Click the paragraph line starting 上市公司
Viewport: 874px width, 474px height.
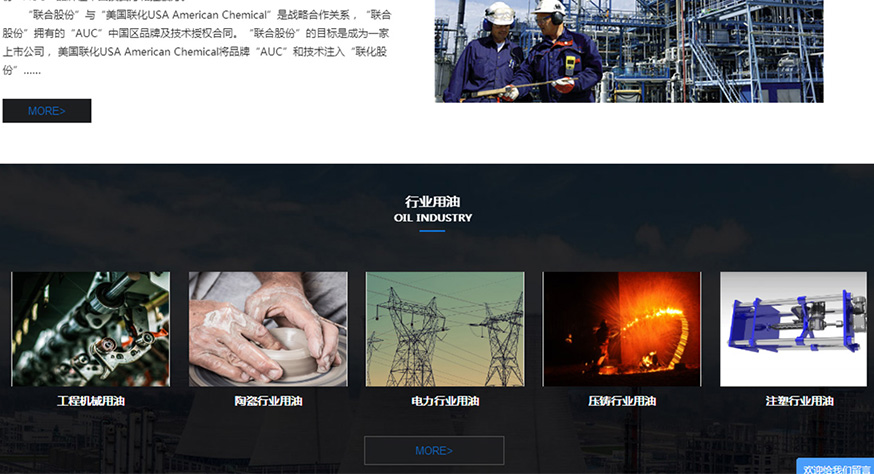pos(195,52)
